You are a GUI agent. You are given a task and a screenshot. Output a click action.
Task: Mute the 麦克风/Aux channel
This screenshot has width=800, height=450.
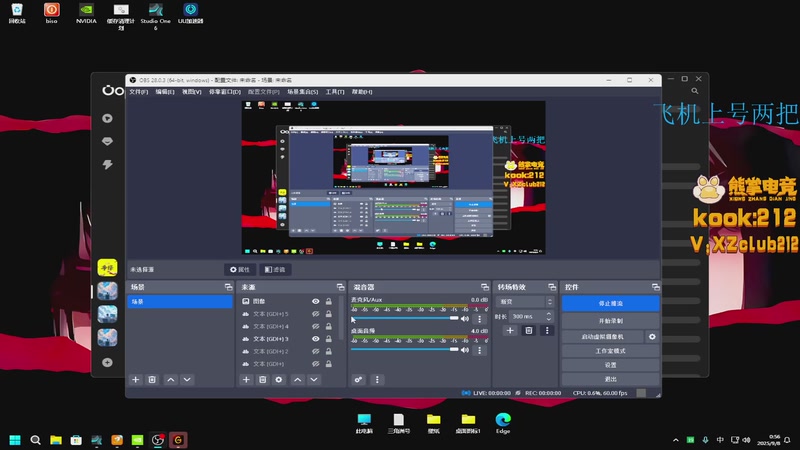click(x=465, y=319)
